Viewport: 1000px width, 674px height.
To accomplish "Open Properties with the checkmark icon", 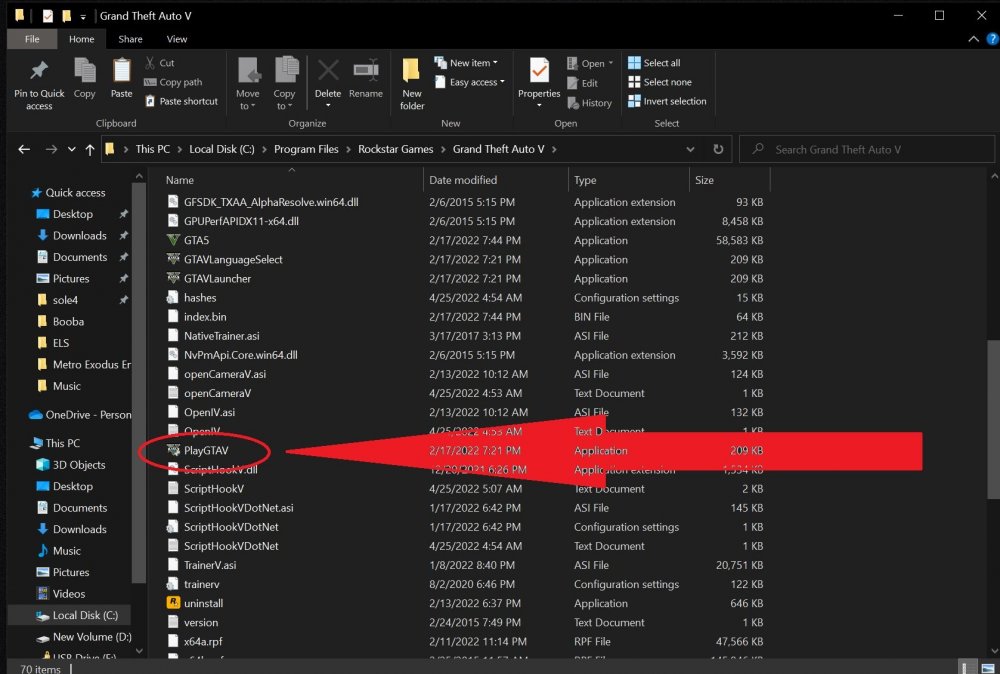I will (x=539, y=72).
